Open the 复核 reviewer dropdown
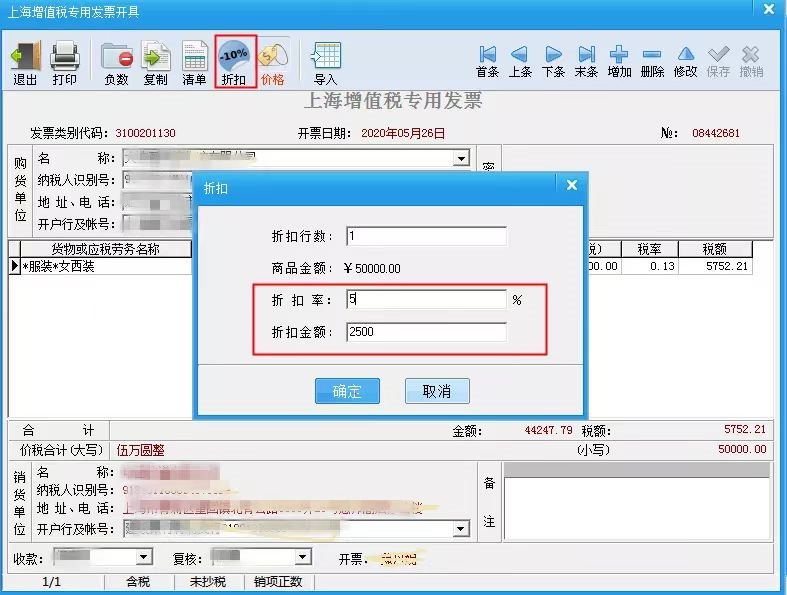787x595 pixels. 303,557
